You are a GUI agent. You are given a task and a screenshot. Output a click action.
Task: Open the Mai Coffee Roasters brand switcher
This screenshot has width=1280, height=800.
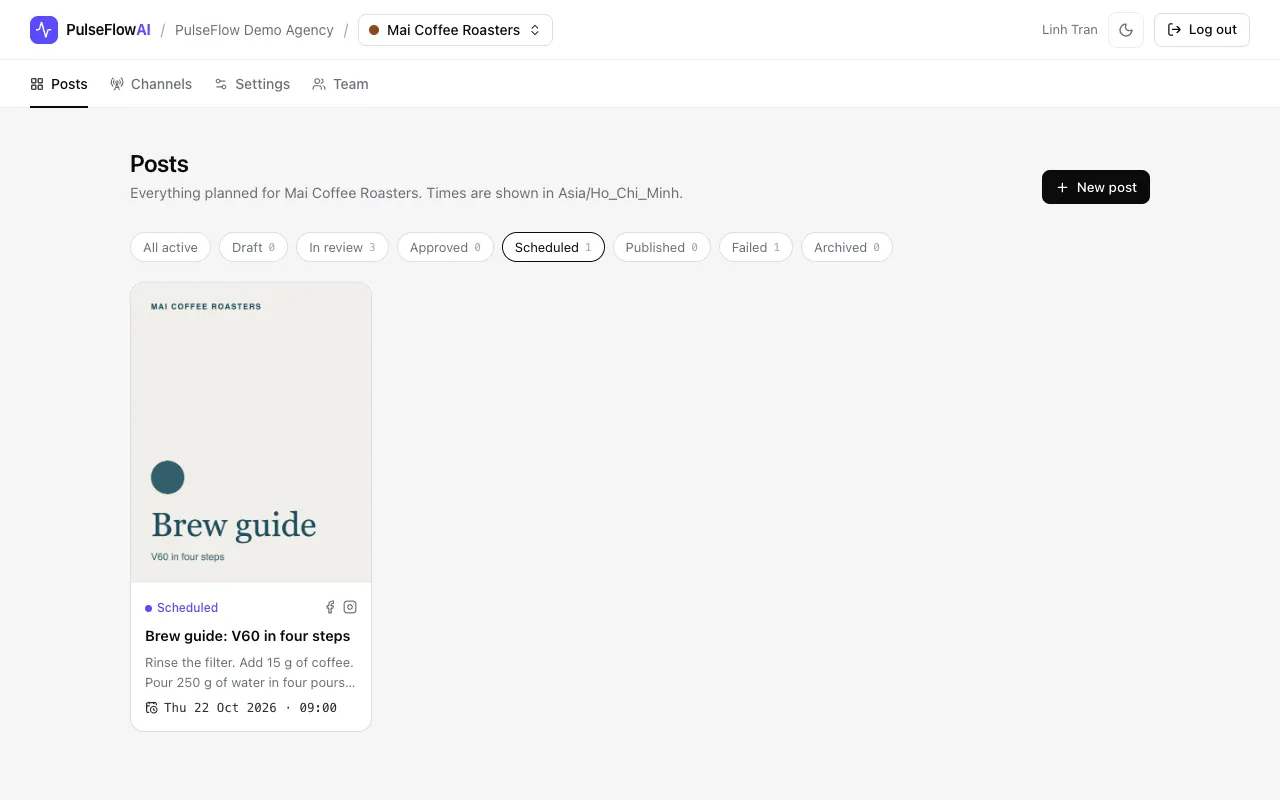pyautogui.click(x=455, y=30)
